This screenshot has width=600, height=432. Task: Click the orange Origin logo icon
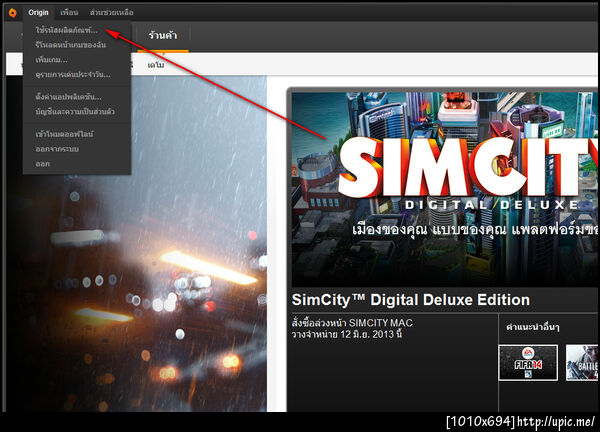coord(13,13)
